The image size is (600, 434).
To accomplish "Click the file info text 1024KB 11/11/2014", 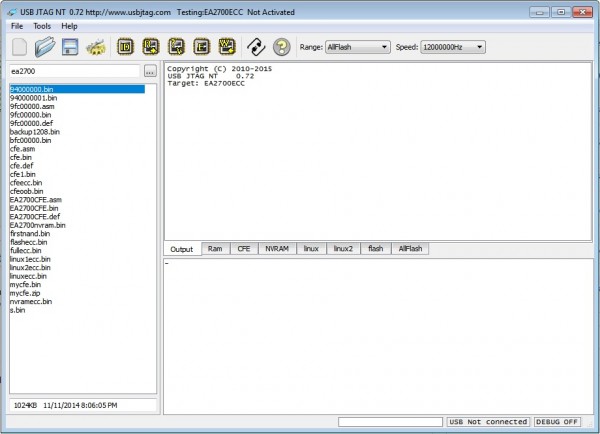I will (x=65, y=405).
